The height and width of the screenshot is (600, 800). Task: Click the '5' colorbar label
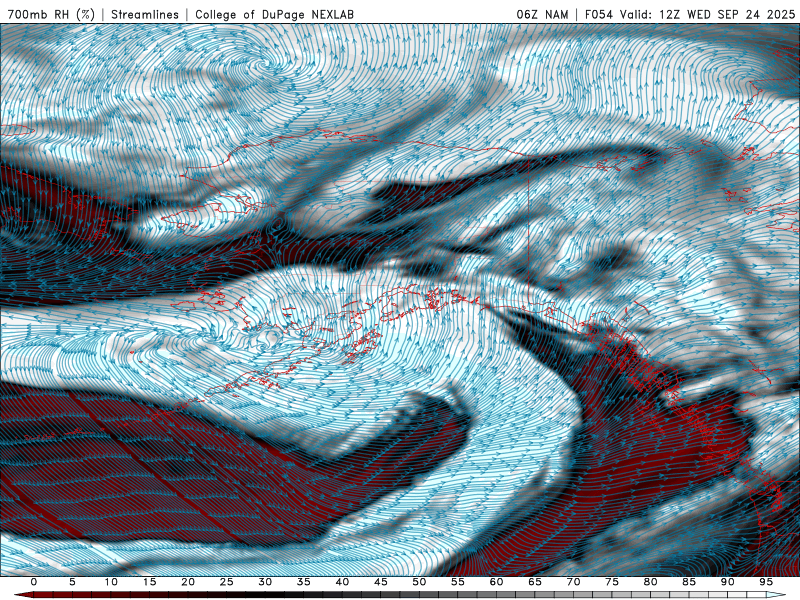click(72, 582)
